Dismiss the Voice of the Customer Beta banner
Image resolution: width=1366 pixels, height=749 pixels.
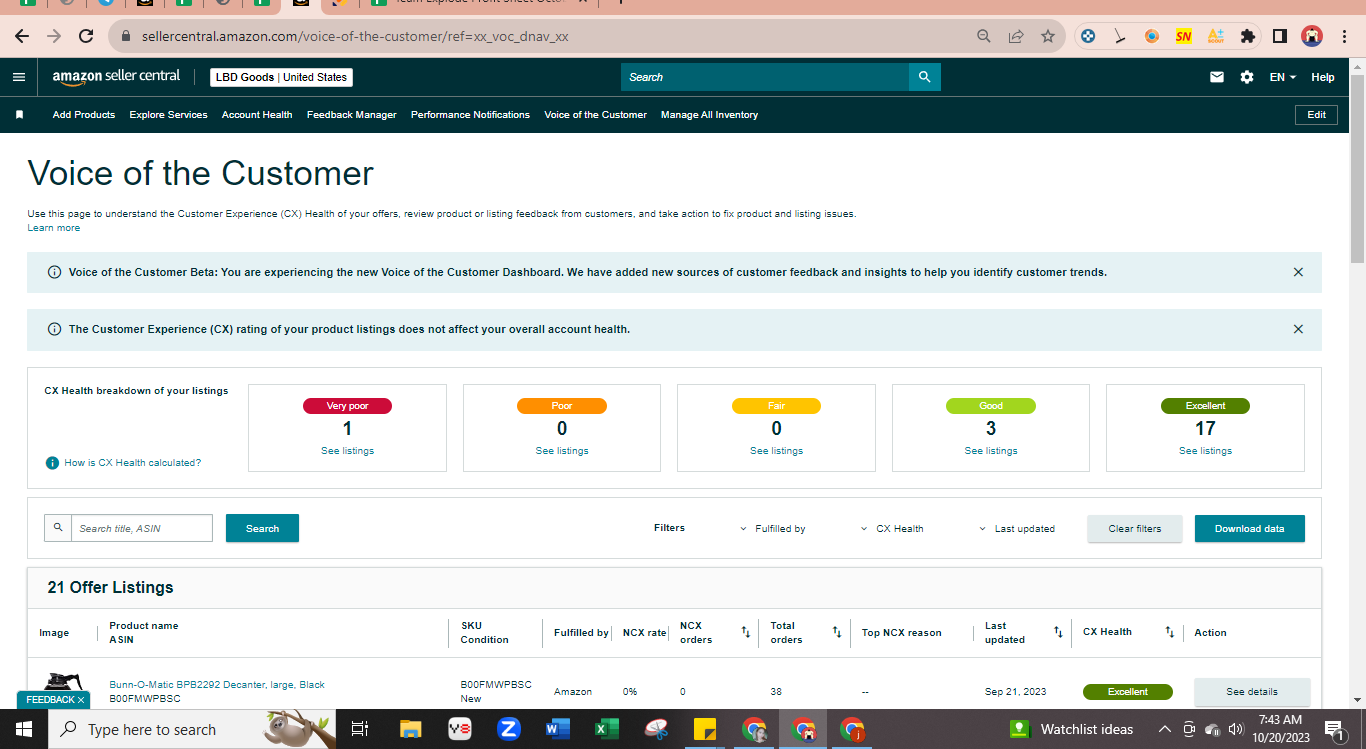(1298, 272)
